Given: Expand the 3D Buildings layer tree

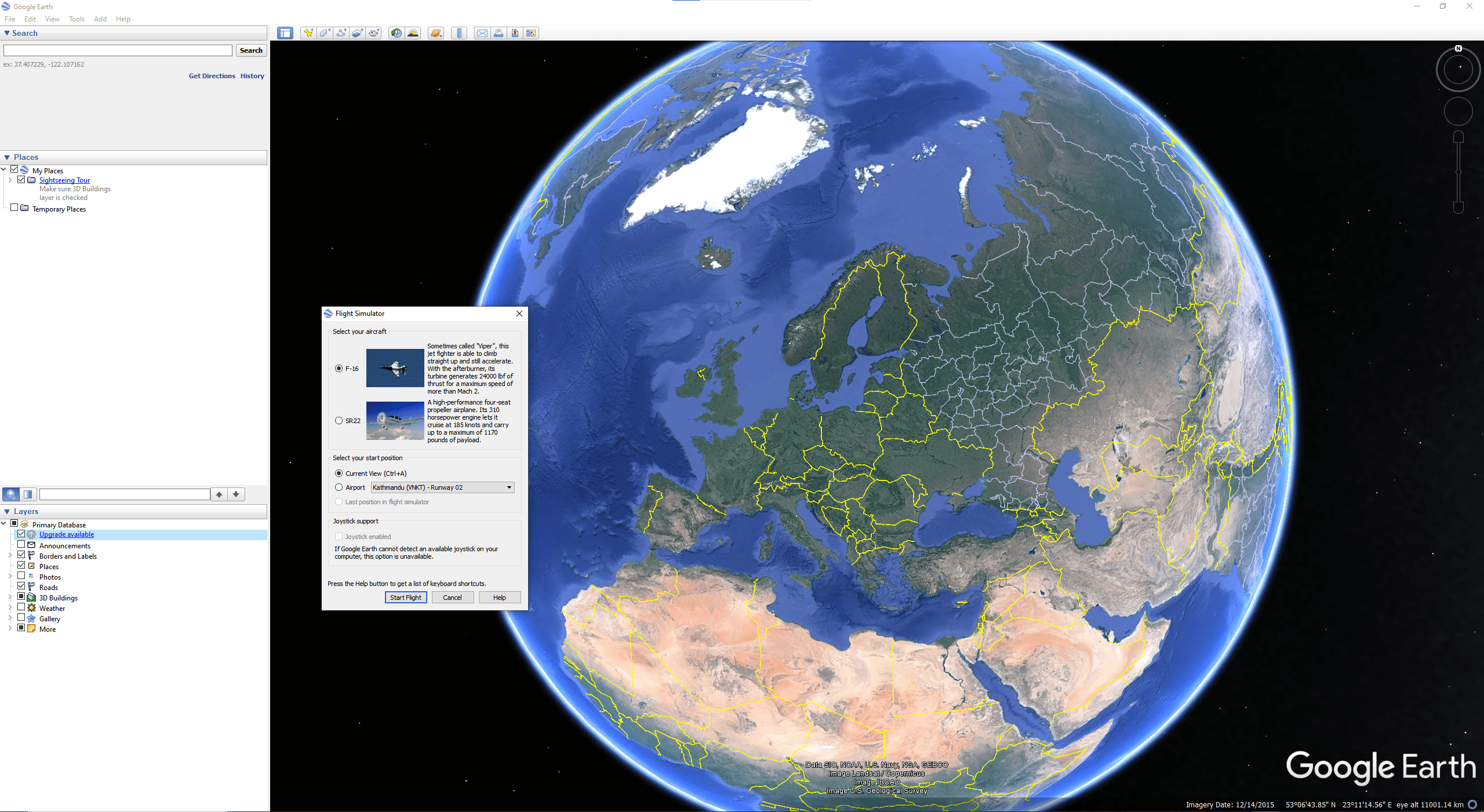Looking at the screenshot, I should click(10, 597).
